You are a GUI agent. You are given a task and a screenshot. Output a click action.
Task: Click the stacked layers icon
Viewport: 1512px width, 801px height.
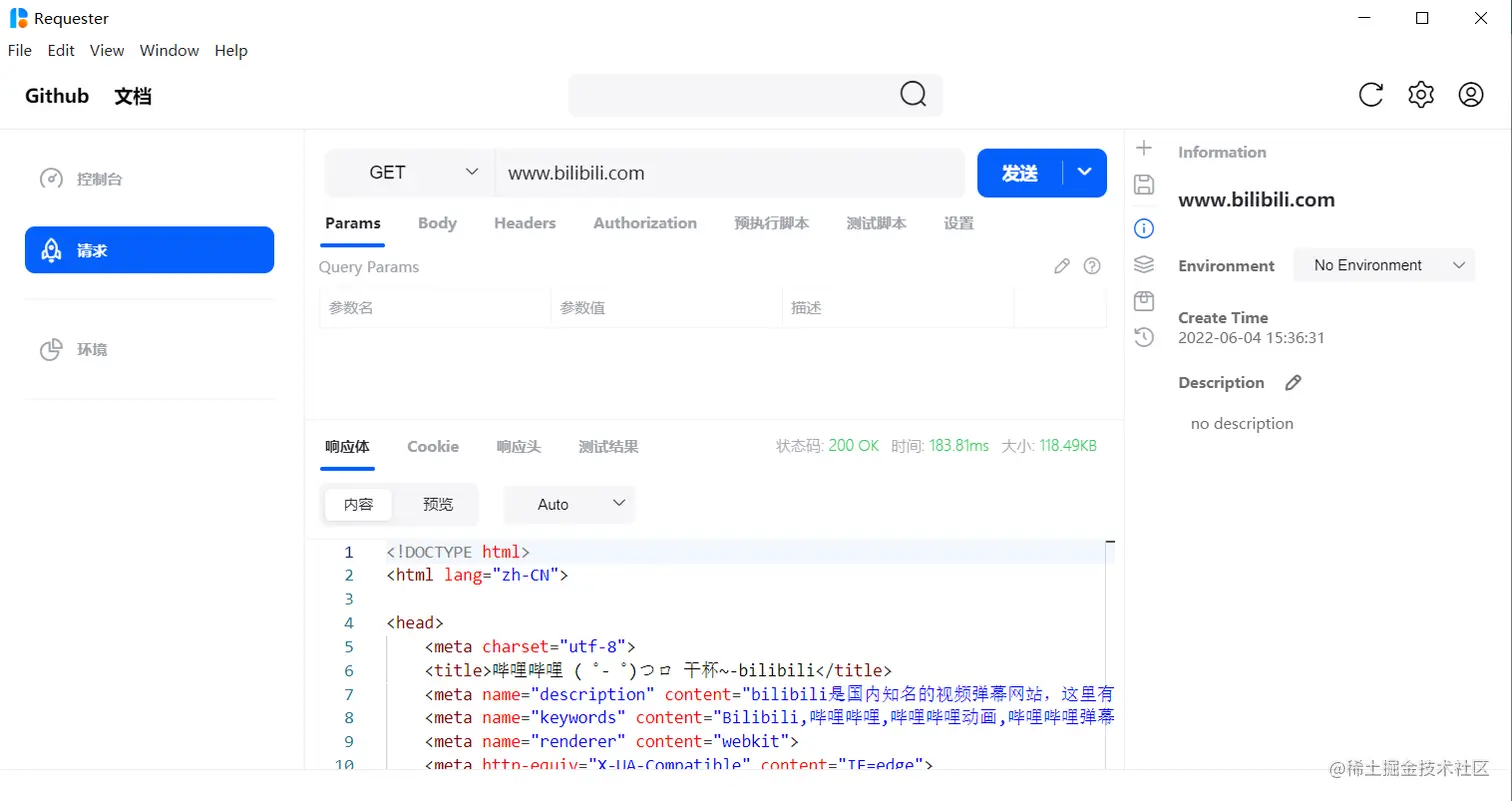(x=1144, y=264)
